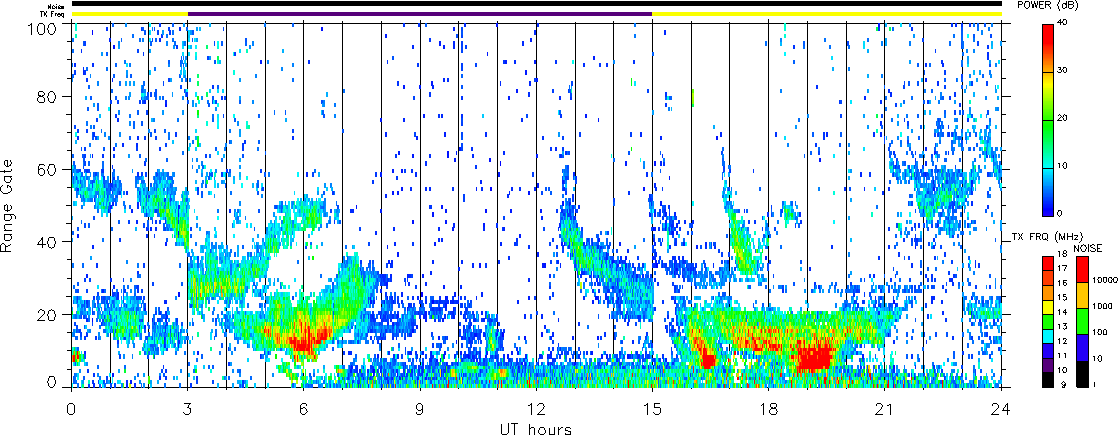The image size is (1118, 435).
Task: Click the "3" label on UT hours axis
Action: pyautogui.click(x=188, y=409)
